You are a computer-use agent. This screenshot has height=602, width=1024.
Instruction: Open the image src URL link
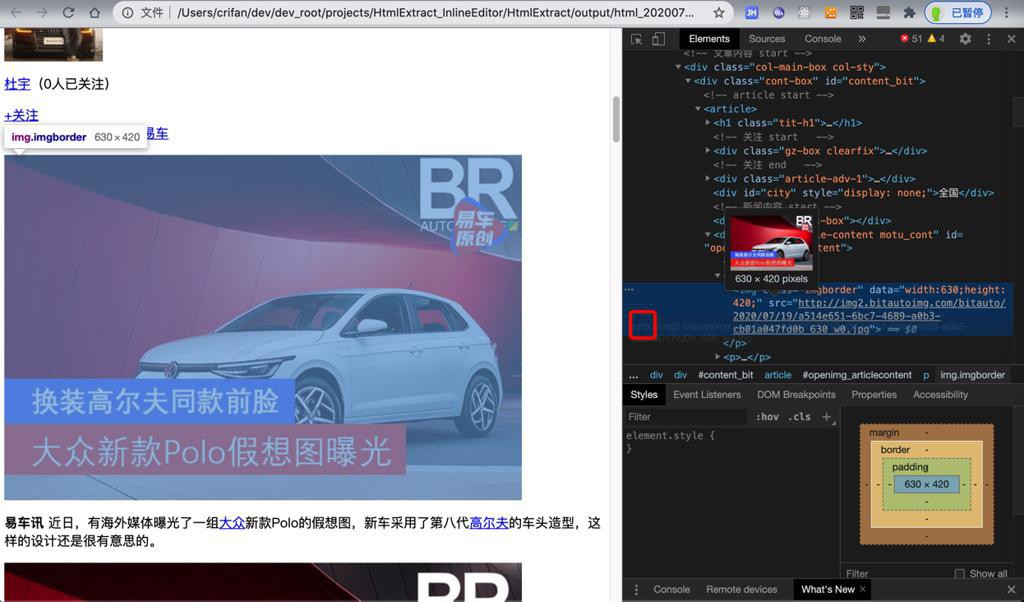[x=869, y=316]
